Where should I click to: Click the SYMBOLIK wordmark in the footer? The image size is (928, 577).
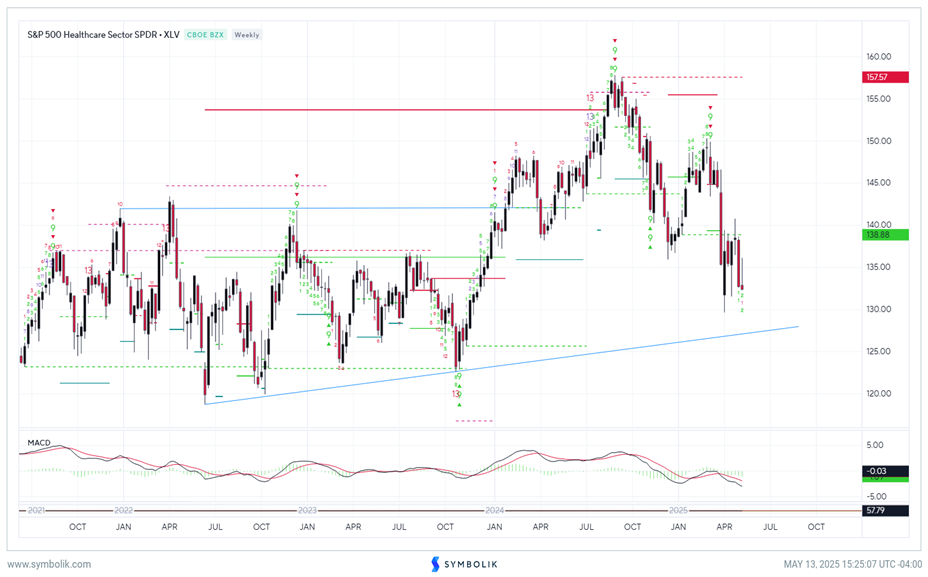point(471,565)
